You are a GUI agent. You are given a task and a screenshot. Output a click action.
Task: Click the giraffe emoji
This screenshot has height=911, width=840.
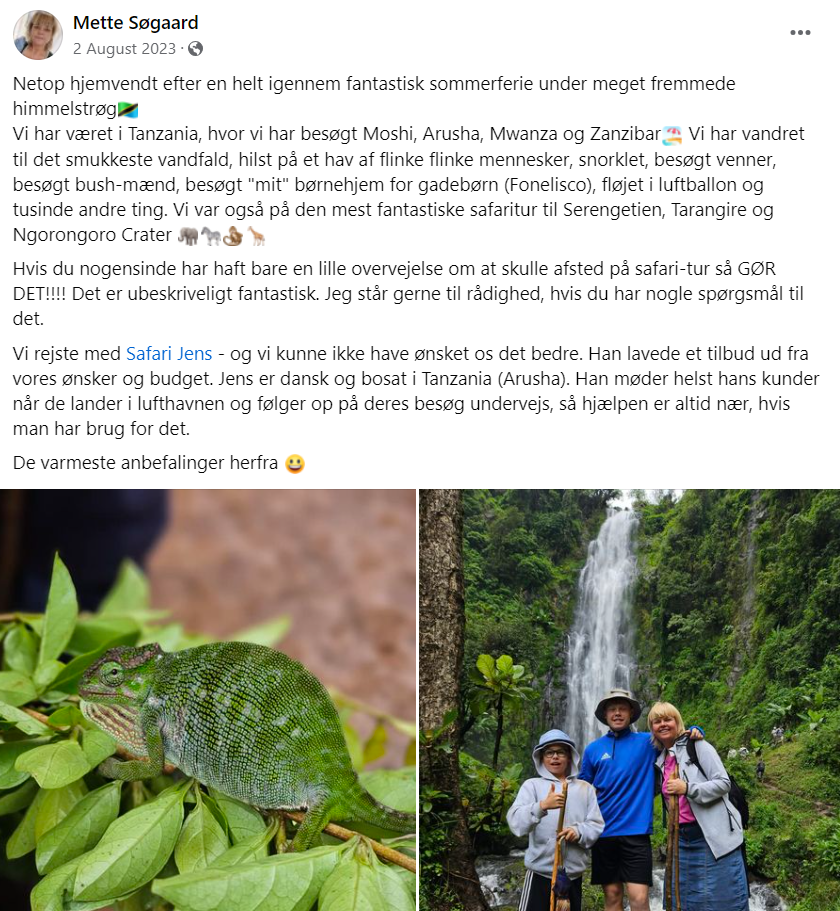click(x=256, y=236)
